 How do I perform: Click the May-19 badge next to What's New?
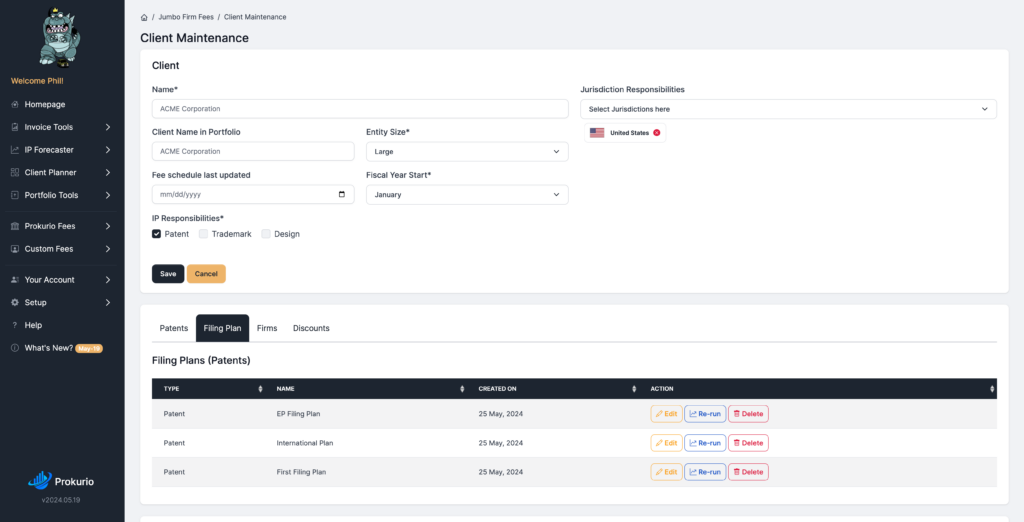coord(89,348)
